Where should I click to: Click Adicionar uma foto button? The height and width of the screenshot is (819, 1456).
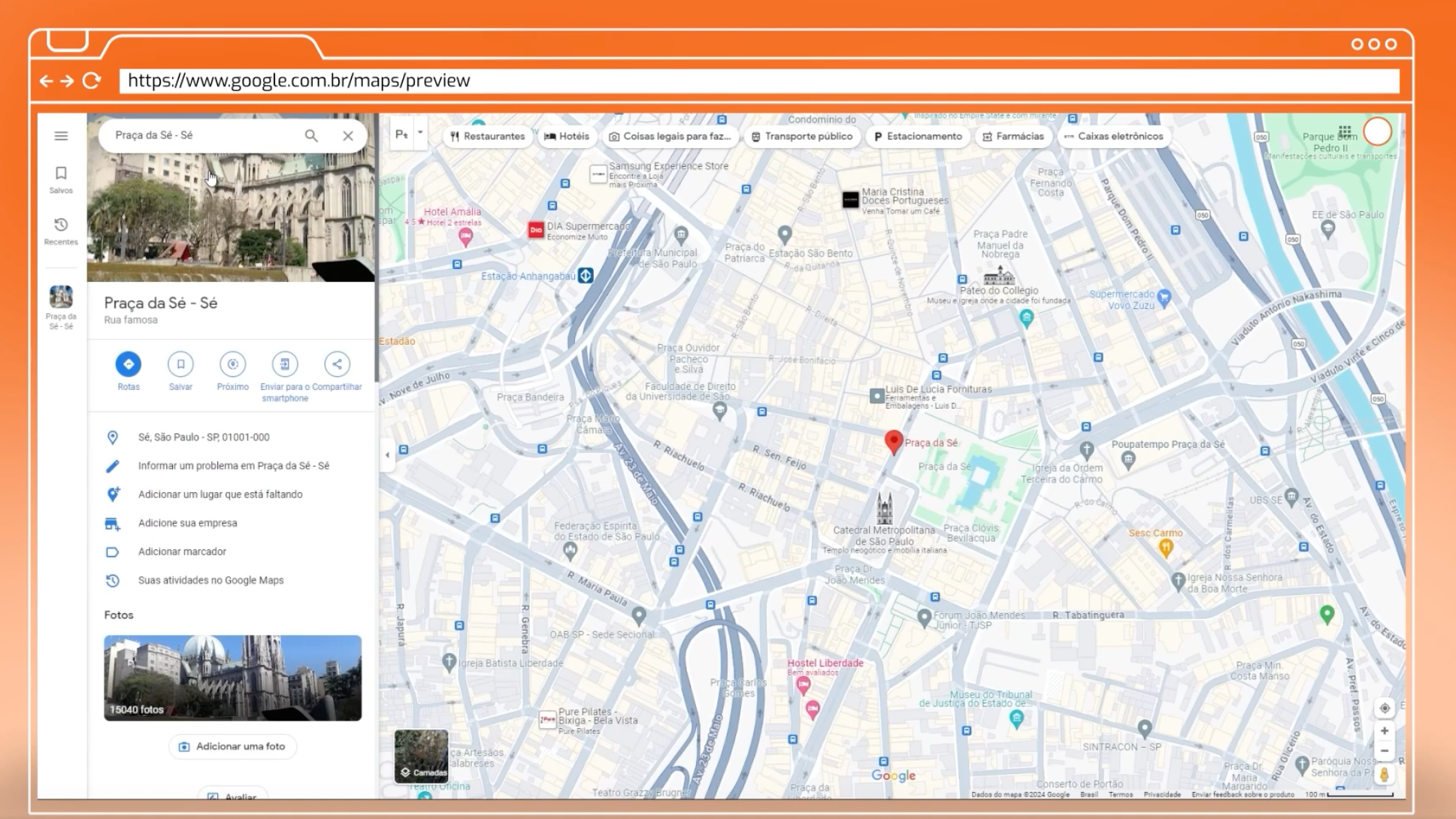click(232, 746)
